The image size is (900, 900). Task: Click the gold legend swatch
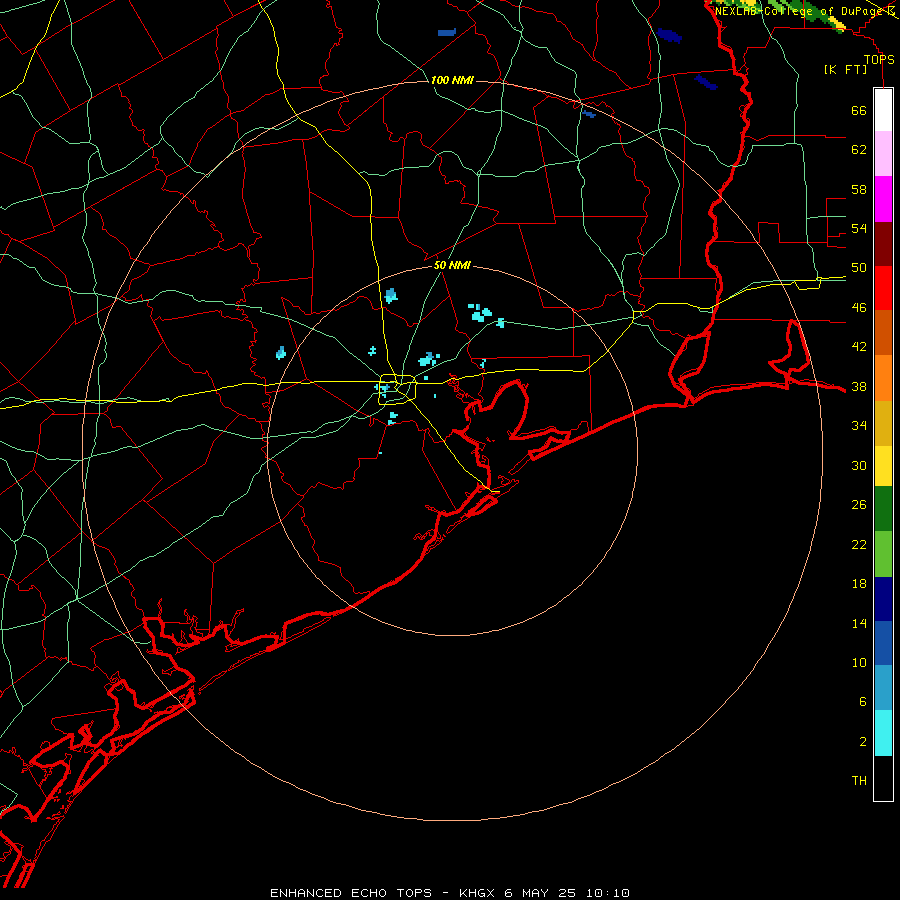click(x=883, y=423)
